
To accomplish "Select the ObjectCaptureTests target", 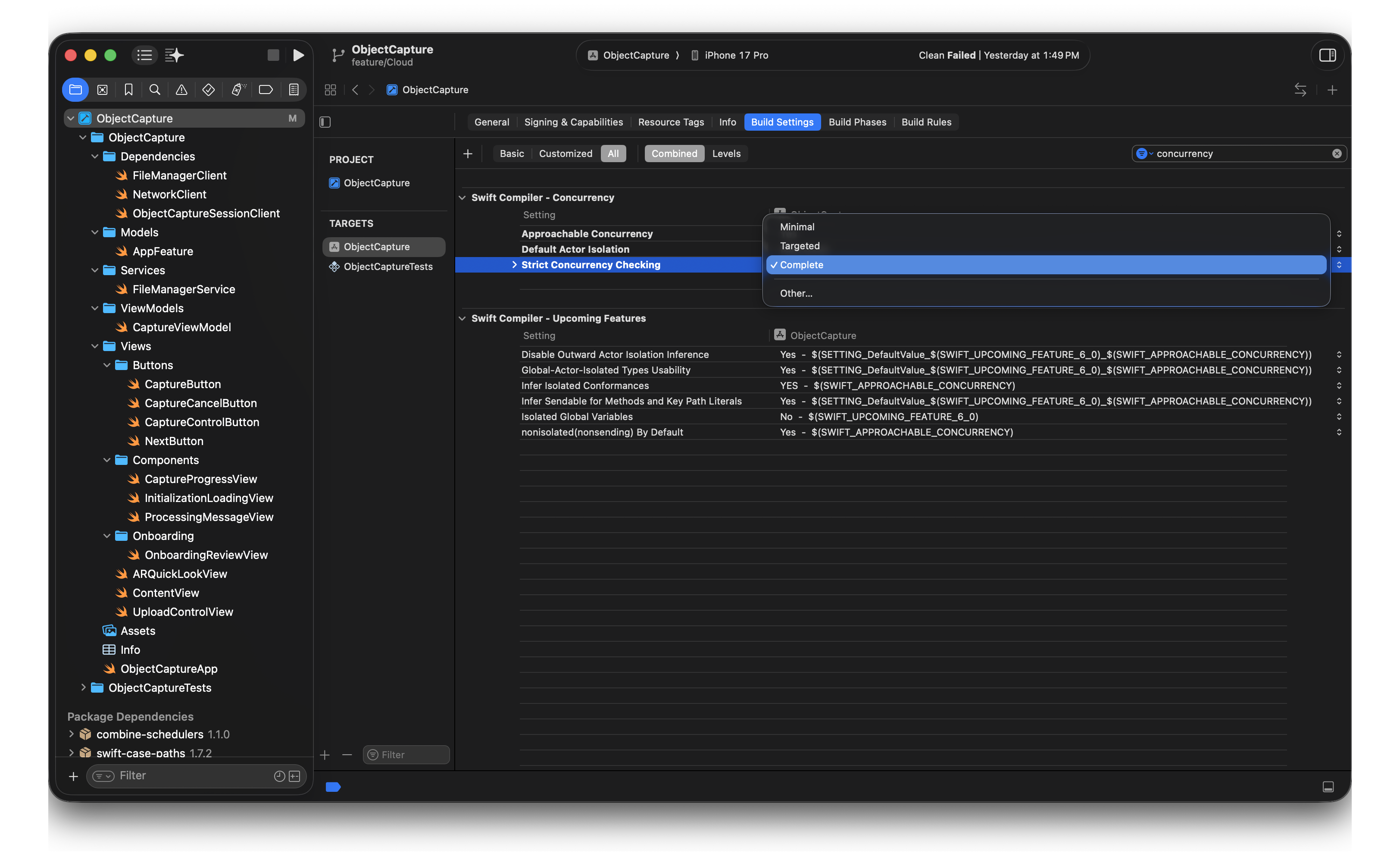I will point(387,267).
